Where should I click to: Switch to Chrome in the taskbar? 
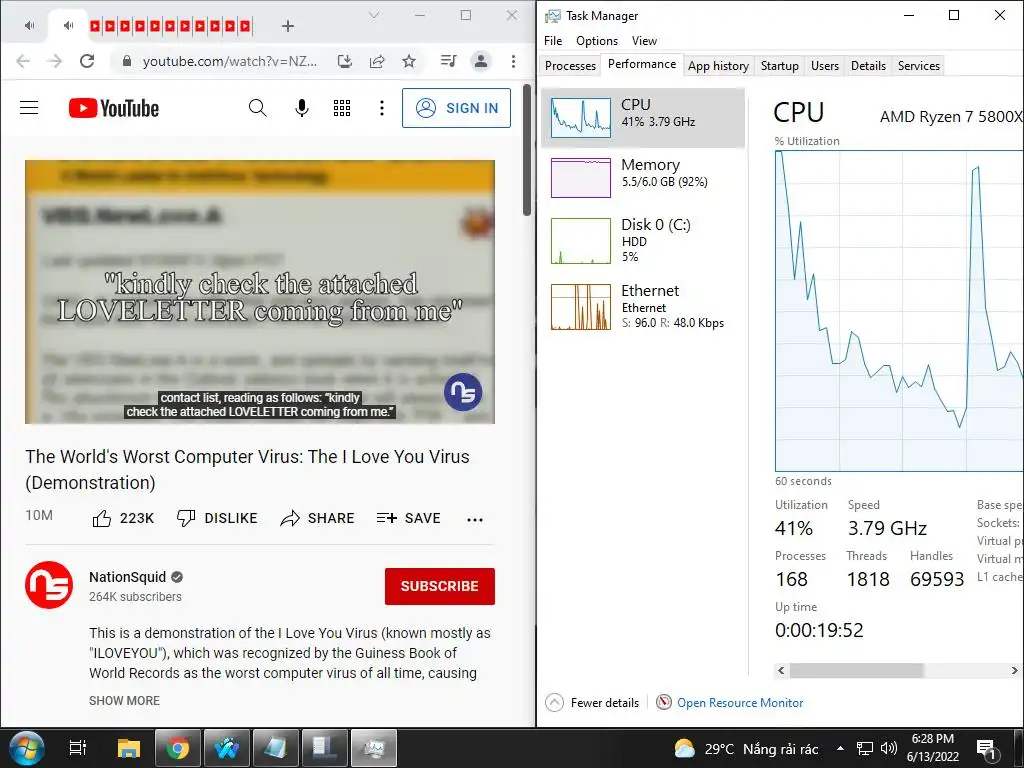[177, 748]
